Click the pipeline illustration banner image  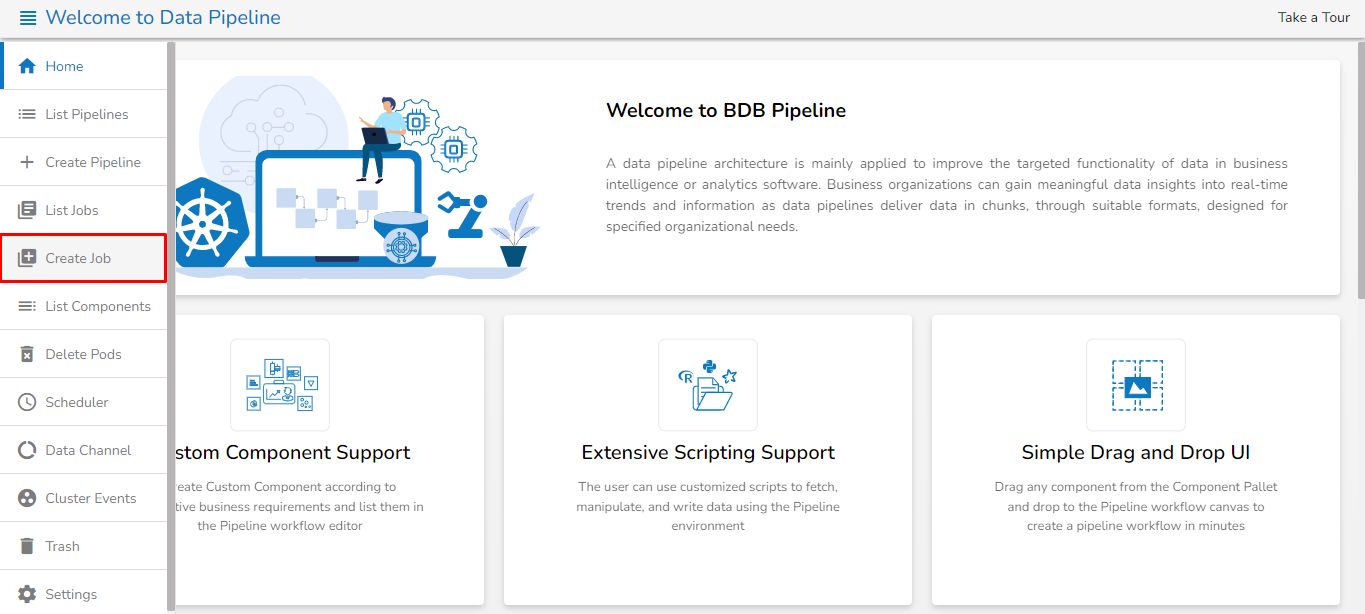[x=360, y=177]
